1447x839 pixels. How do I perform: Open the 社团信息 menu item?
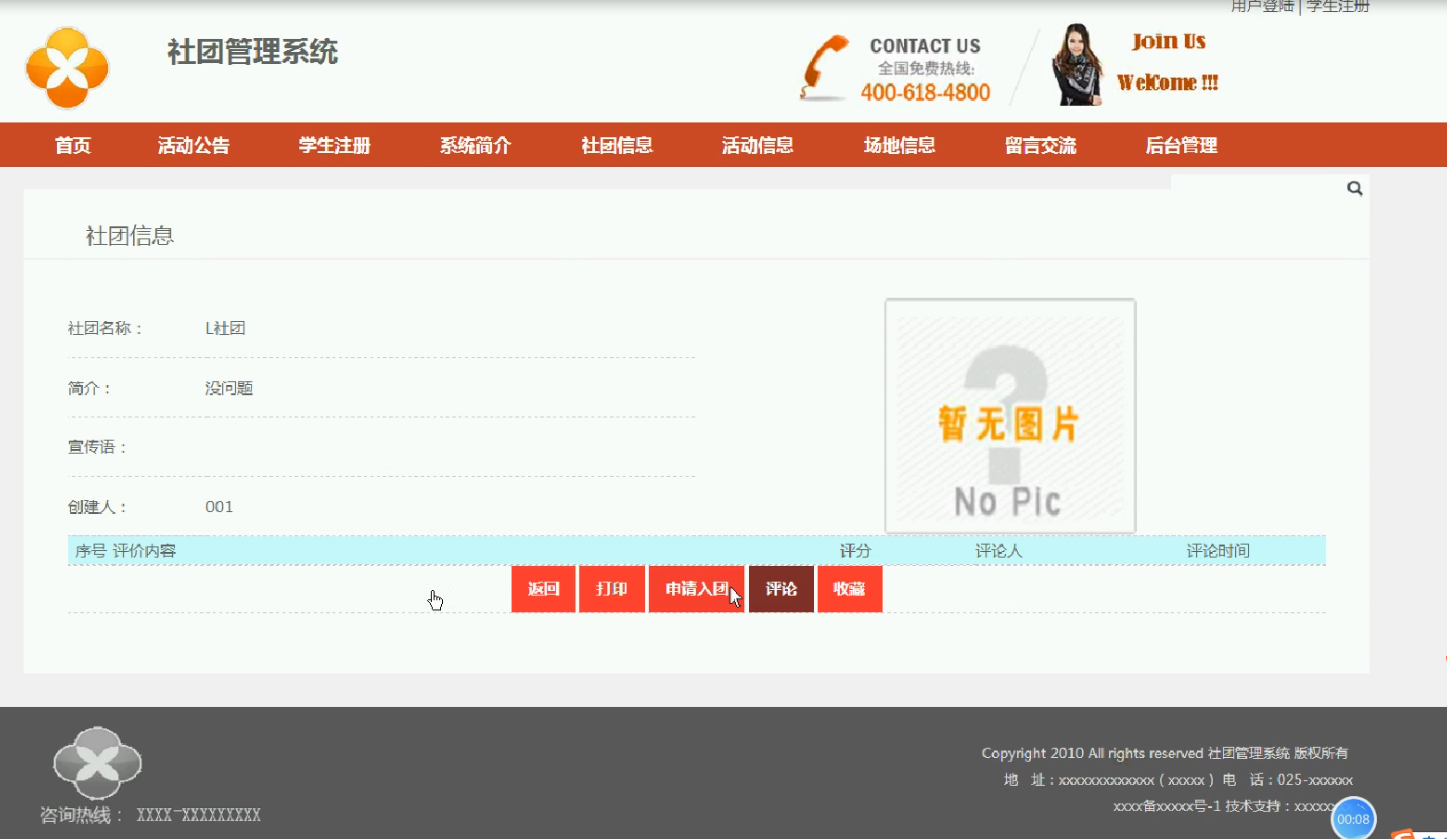point(617,145)
